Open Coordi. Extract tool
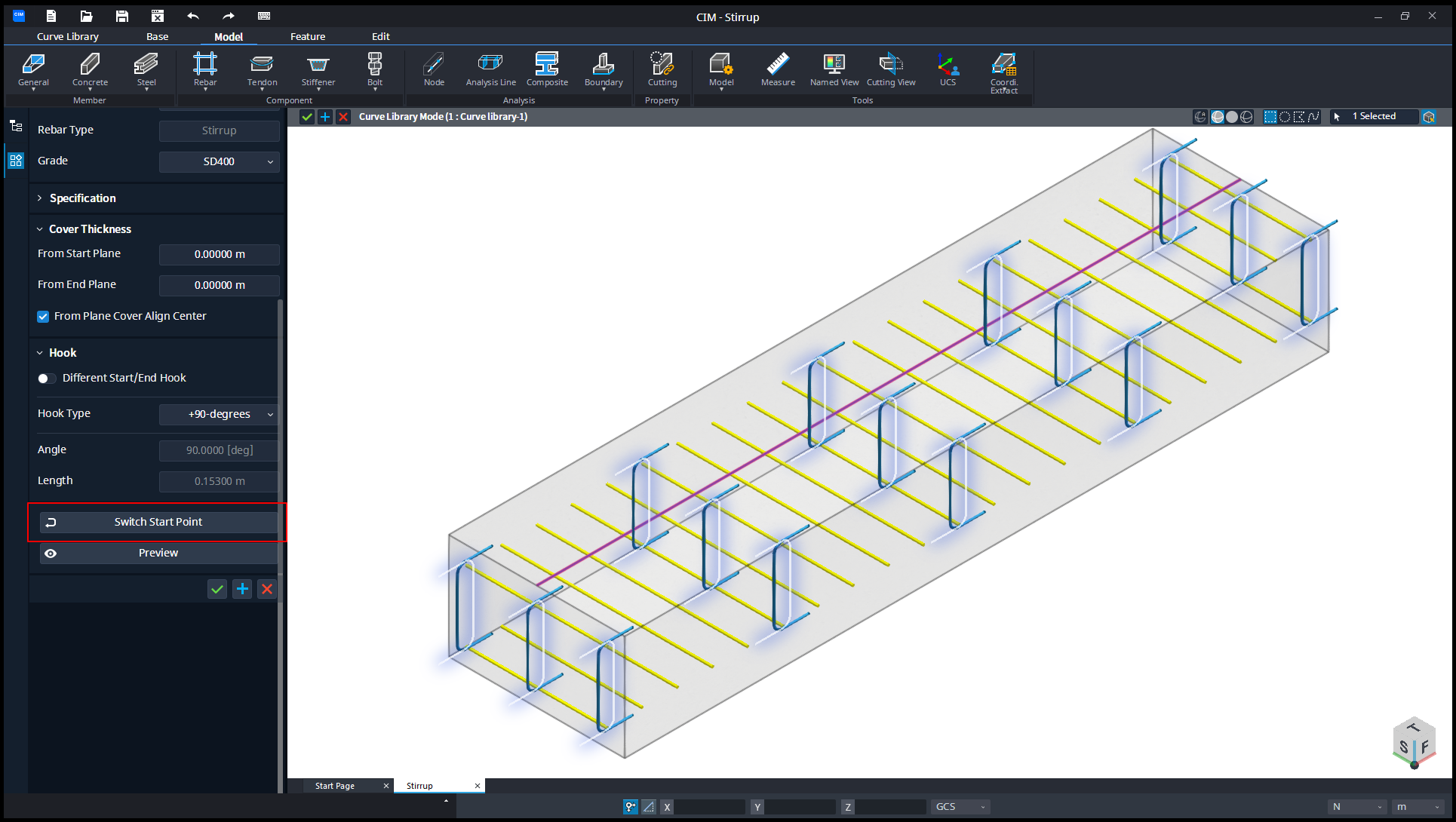 click(x=1004, y=73)
